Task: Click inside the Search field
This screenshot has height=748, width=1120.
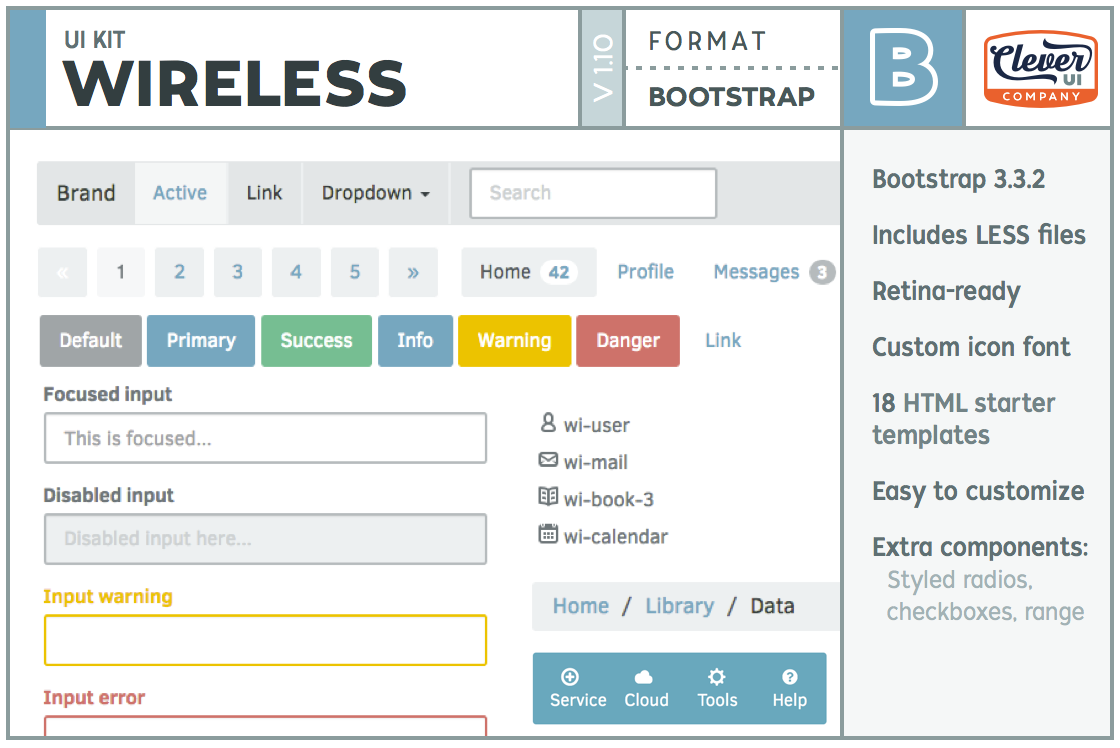Action: (x=593, y=193)
